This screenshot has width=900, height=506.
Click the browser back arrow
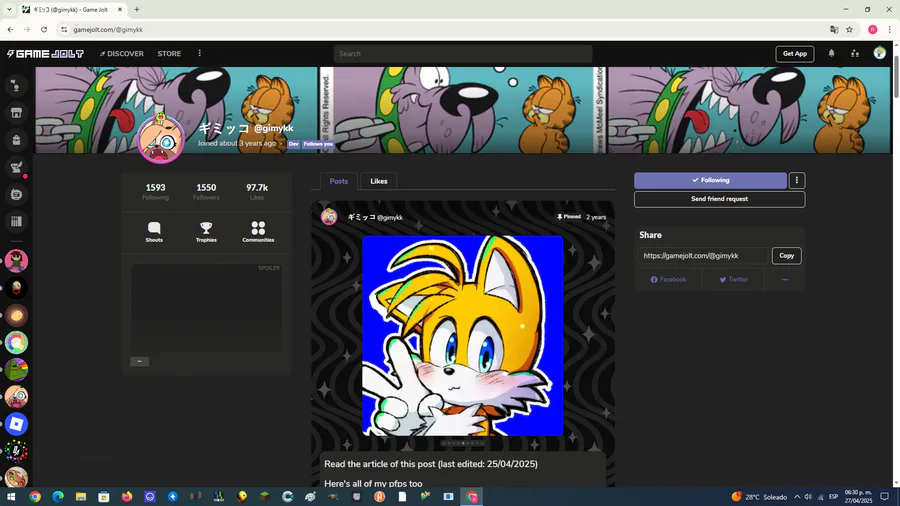[10, 29]
